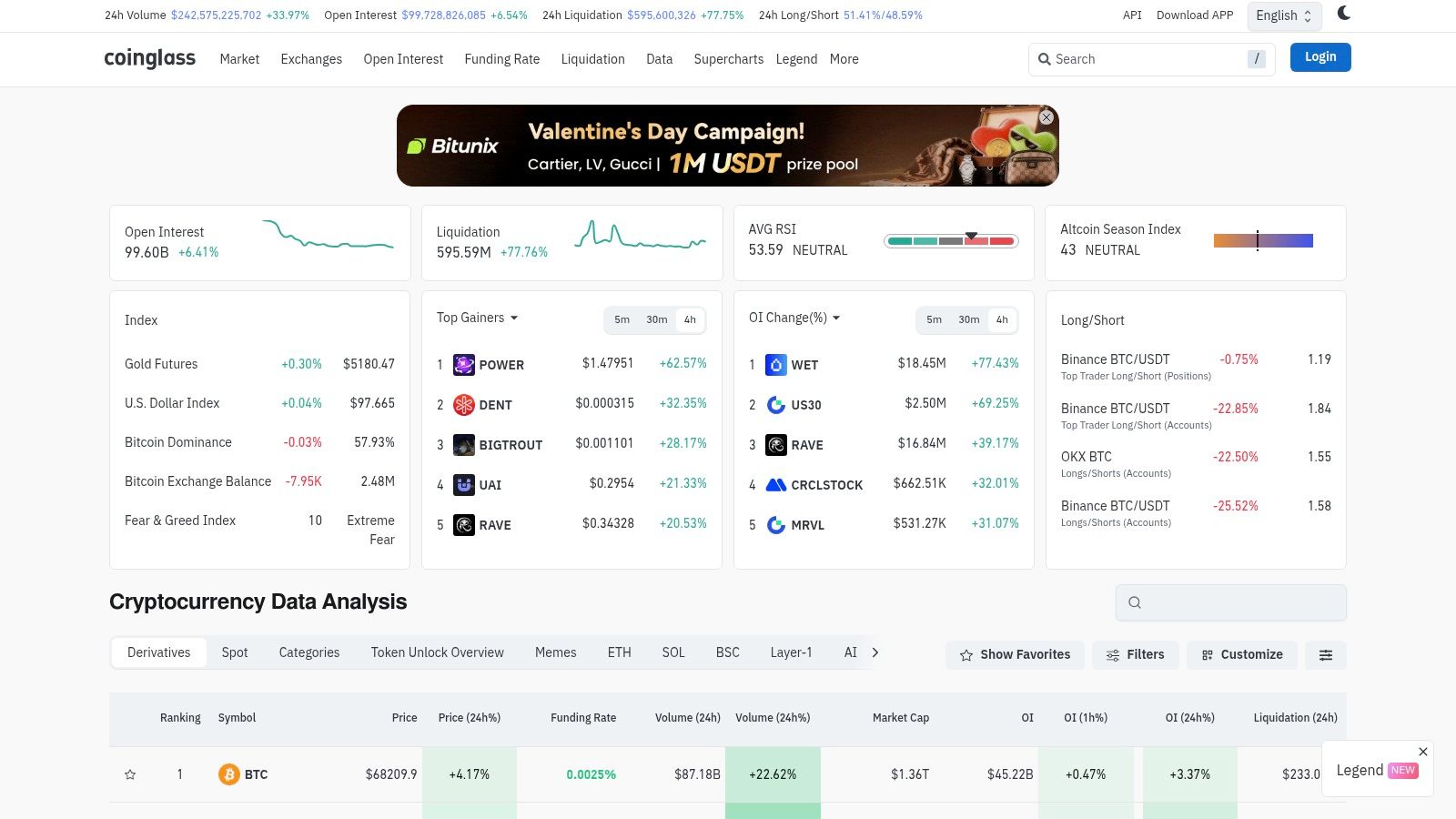Open the API link
Screen dimensions: 1456x819
(x=1132, y=15)
